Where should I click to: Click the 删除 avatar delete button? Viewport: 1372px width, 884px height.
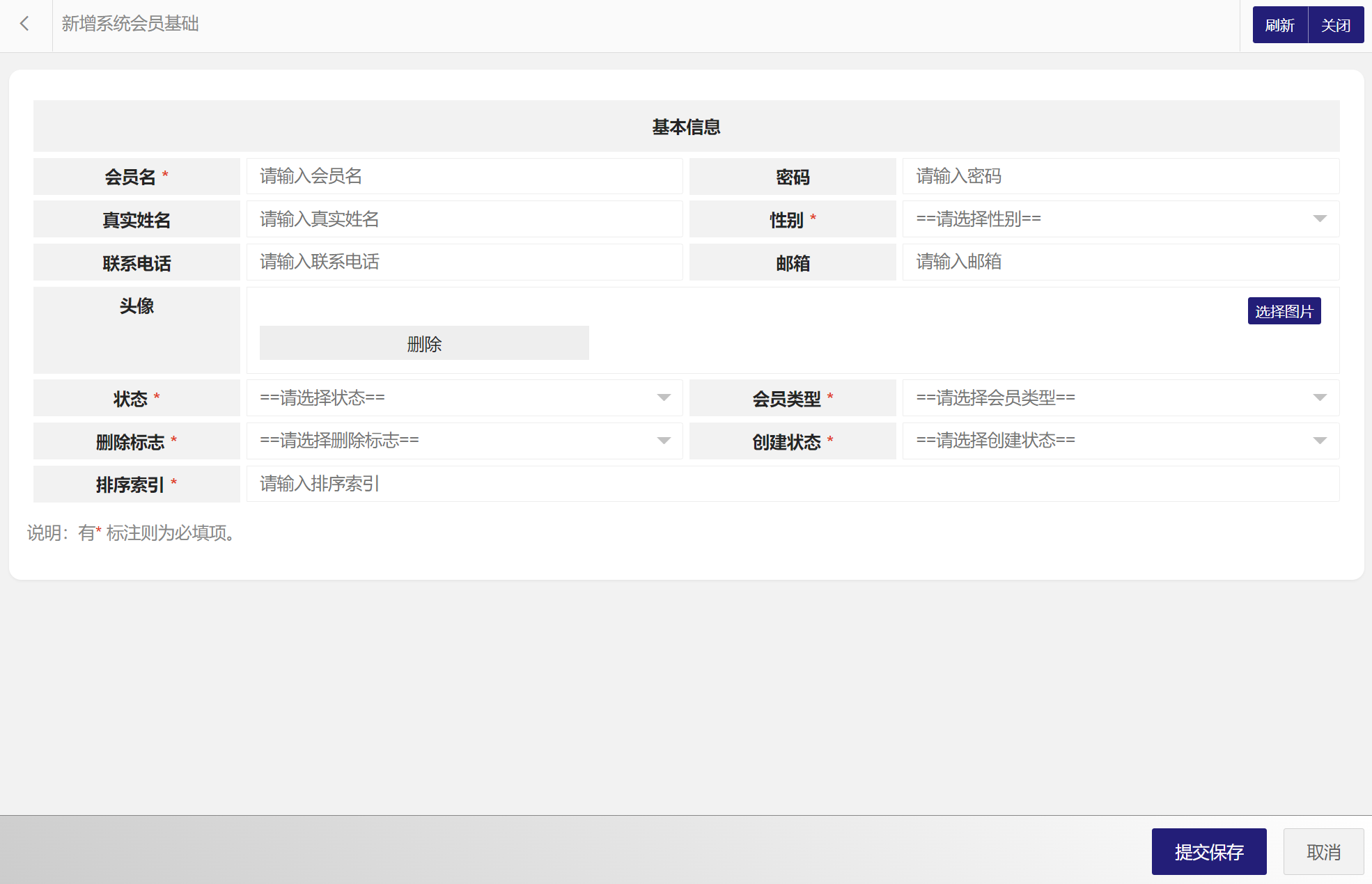(424, 343)
